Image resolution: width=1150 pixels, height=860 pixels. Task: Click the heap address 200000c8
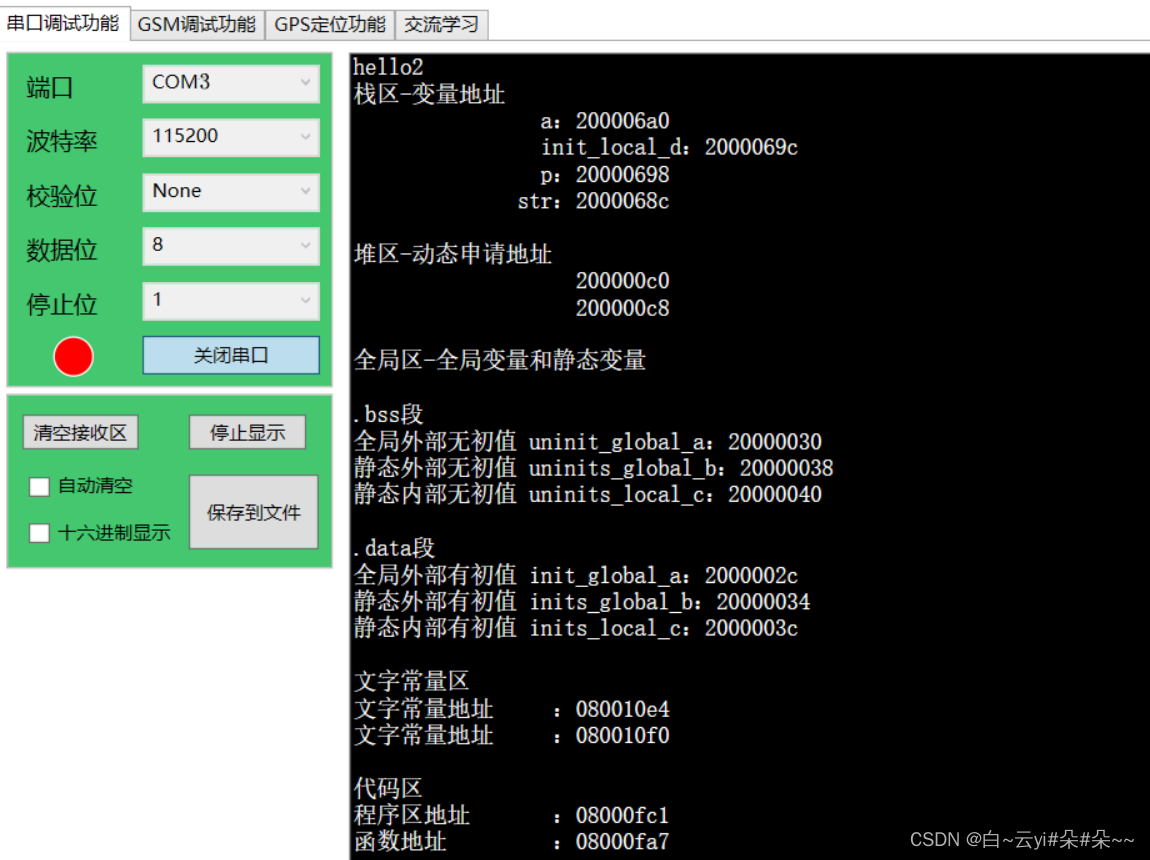[x=623, y=308]
